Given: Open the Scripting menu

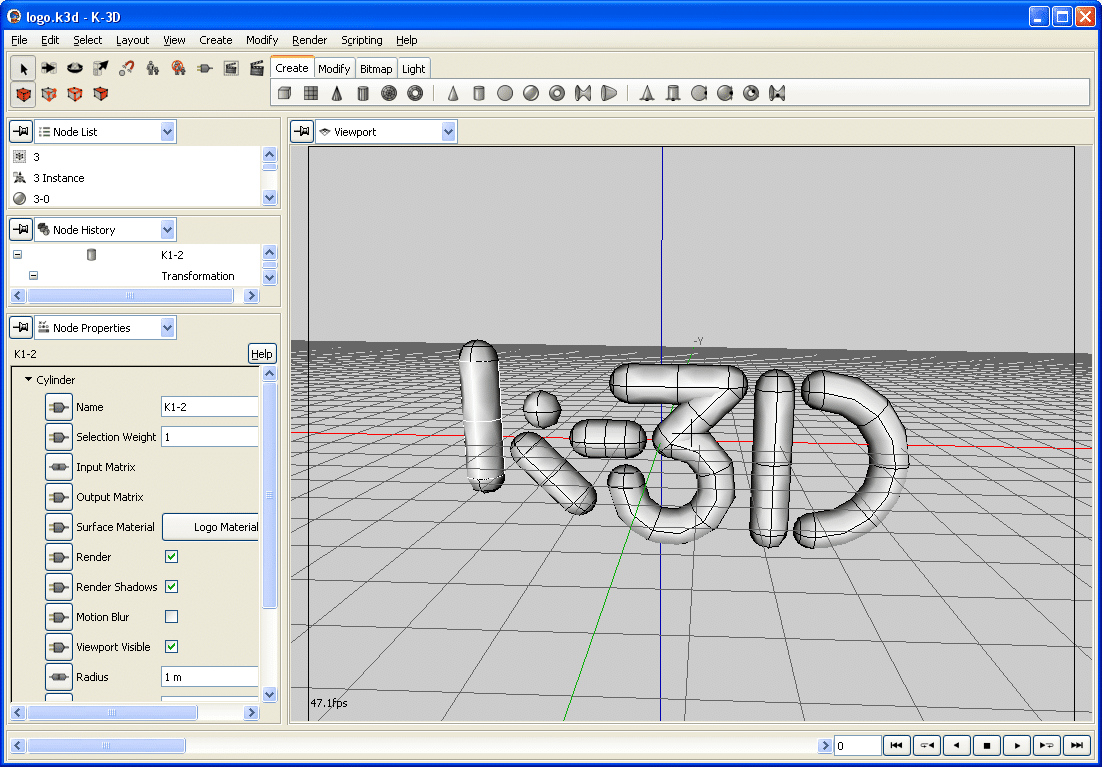Looking at the screenshot, I should pos(361,40).
